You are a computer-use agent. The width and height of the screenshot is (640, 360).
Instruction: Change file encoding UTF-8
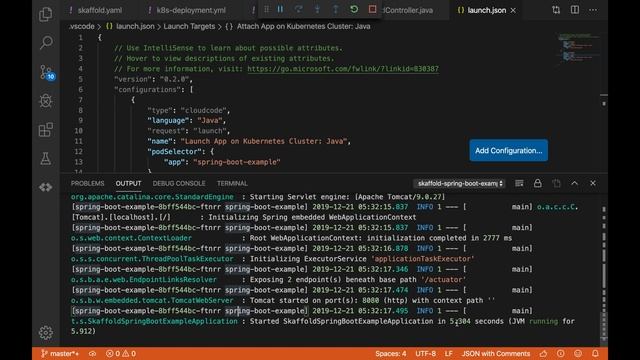[425, 353]
